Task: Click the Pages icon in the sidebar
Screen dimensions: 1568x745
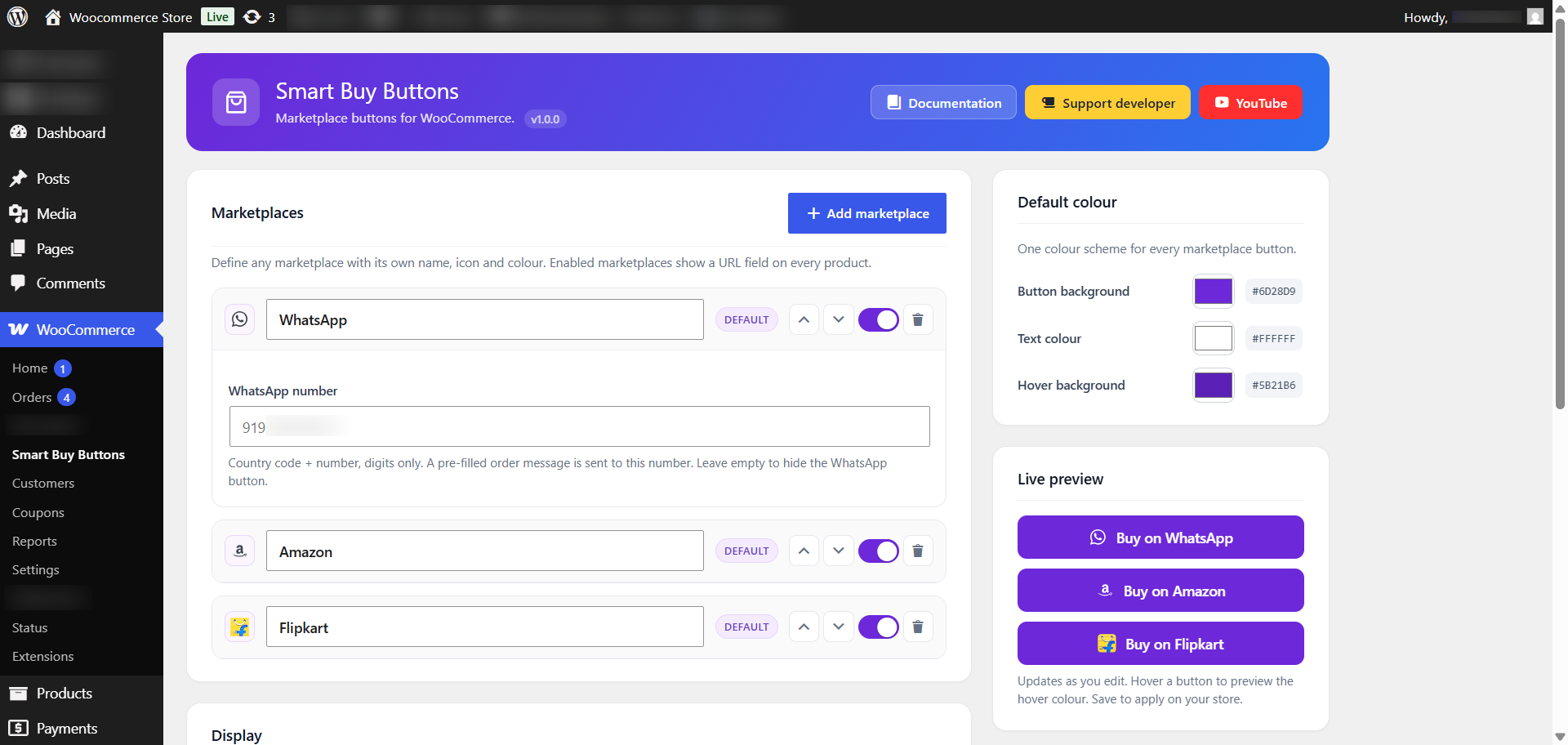Action: coord(19,248)
